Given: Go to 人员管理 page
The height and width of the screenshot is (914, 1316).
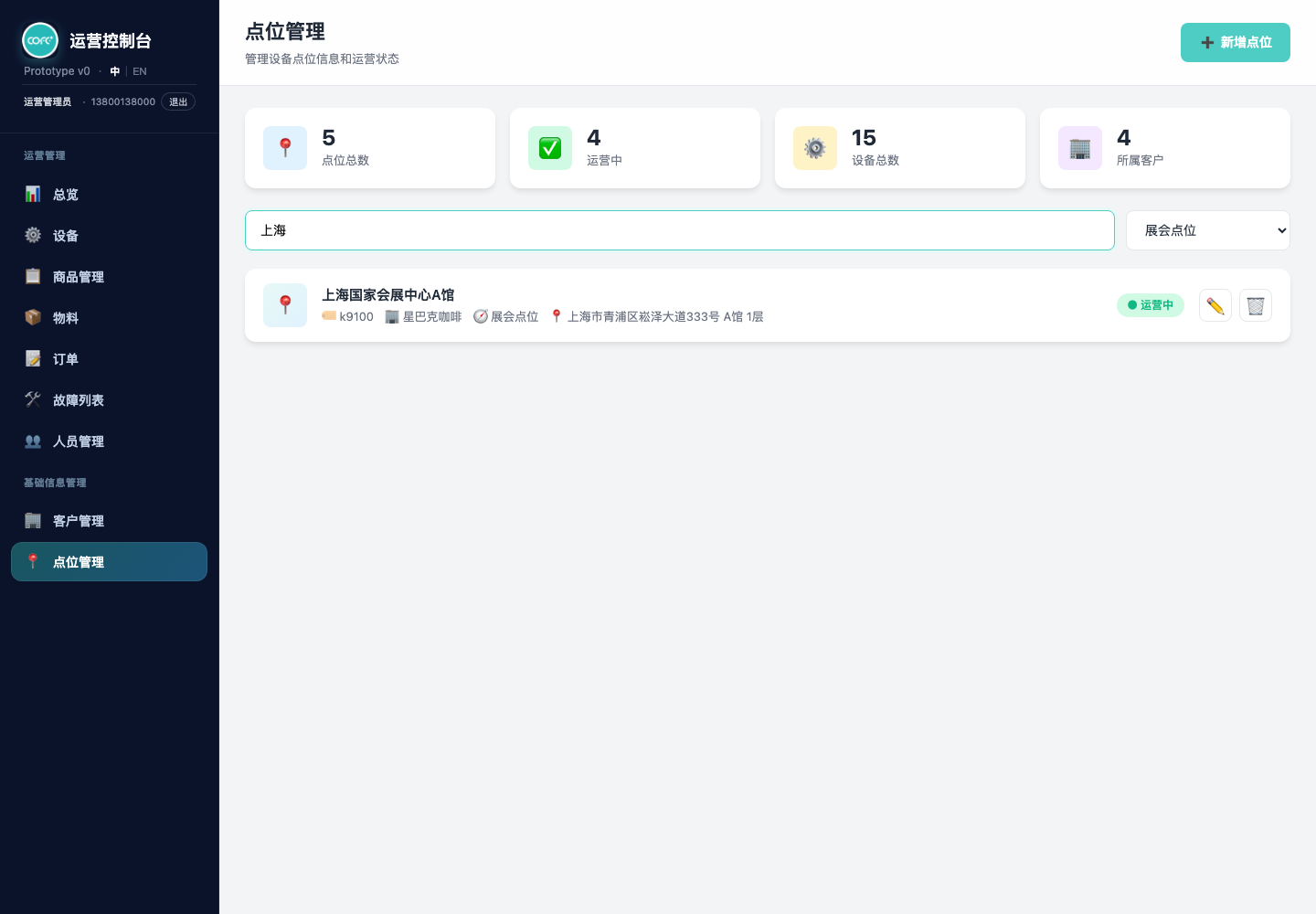Looking at the screenshot, I should coord(110,441).
